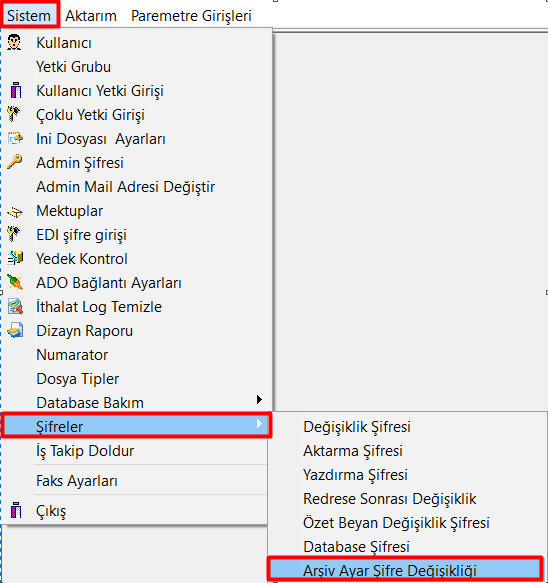Click the Mektuplar envelope icon

tap(15, 212)
